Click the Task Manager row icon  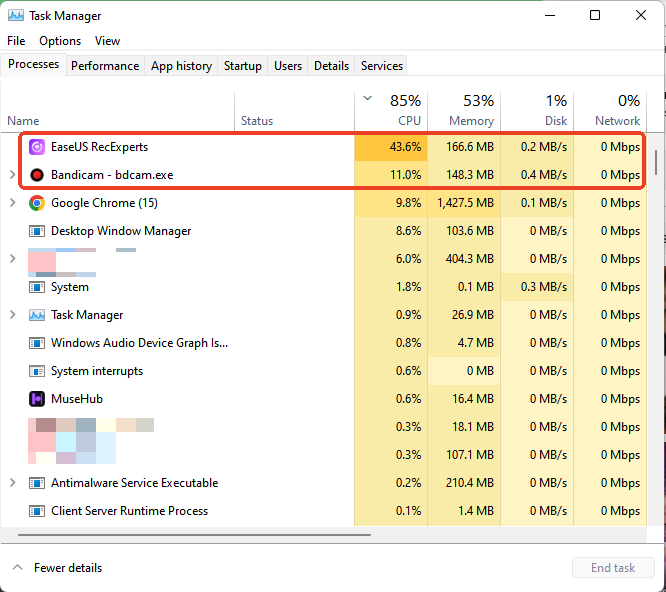37,315
